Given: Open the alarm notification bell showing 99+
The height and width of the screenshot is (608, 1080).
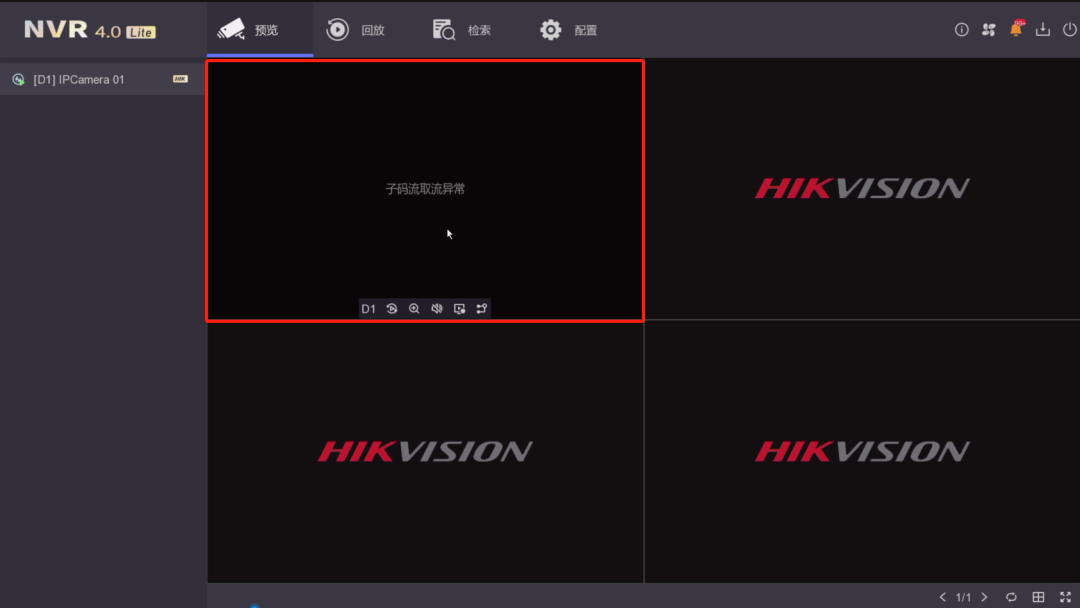Looking at the screenshot, I should click(1016, 29).
